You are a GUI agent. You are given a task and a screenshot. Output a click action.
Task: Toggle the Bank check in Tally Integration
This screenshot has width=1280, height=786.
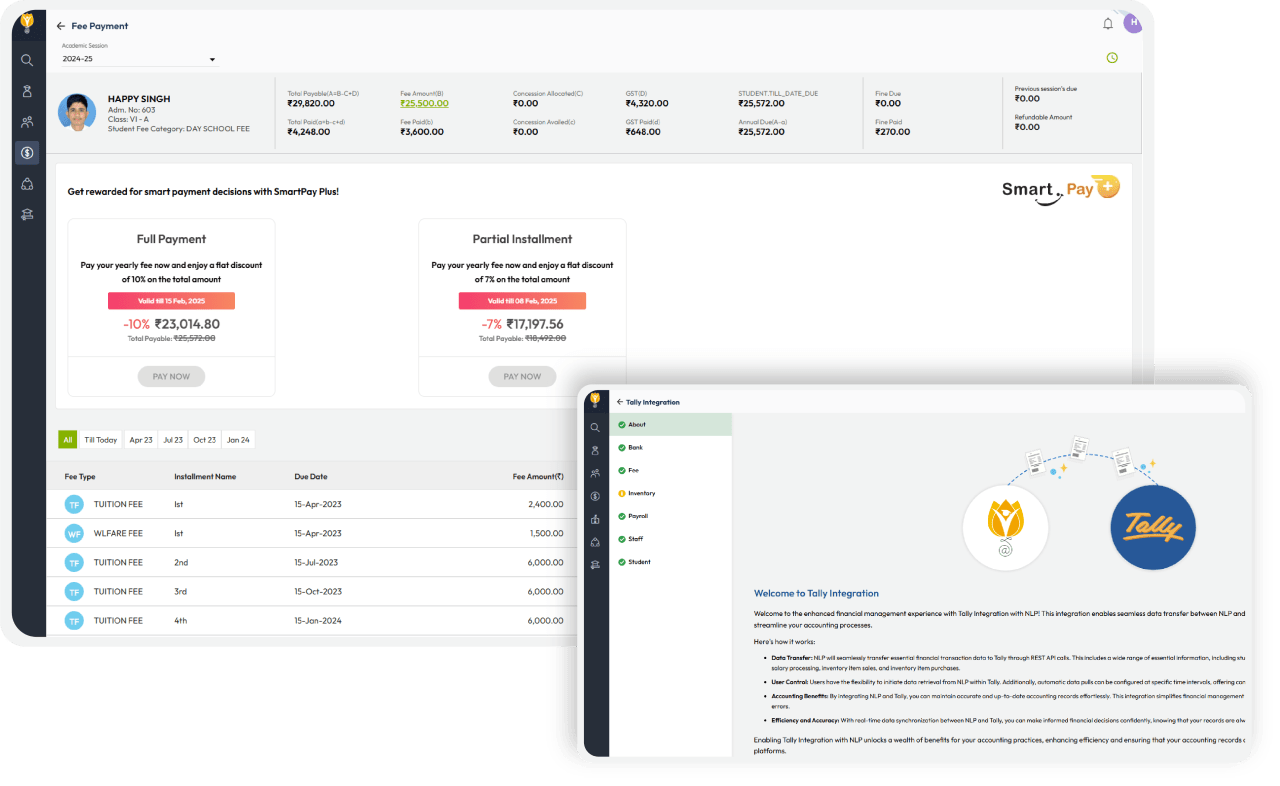click(621, 448)
